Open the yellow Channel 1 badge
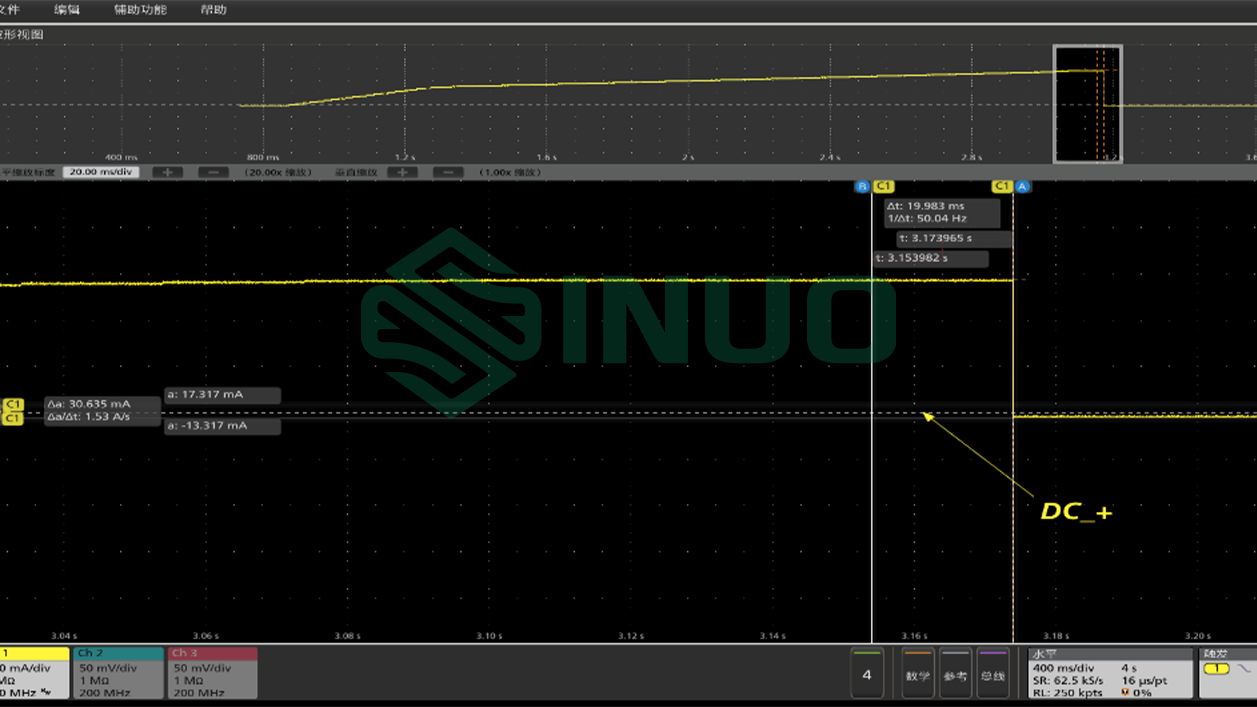The image size is (1257, 707). [x=34, y=673]
